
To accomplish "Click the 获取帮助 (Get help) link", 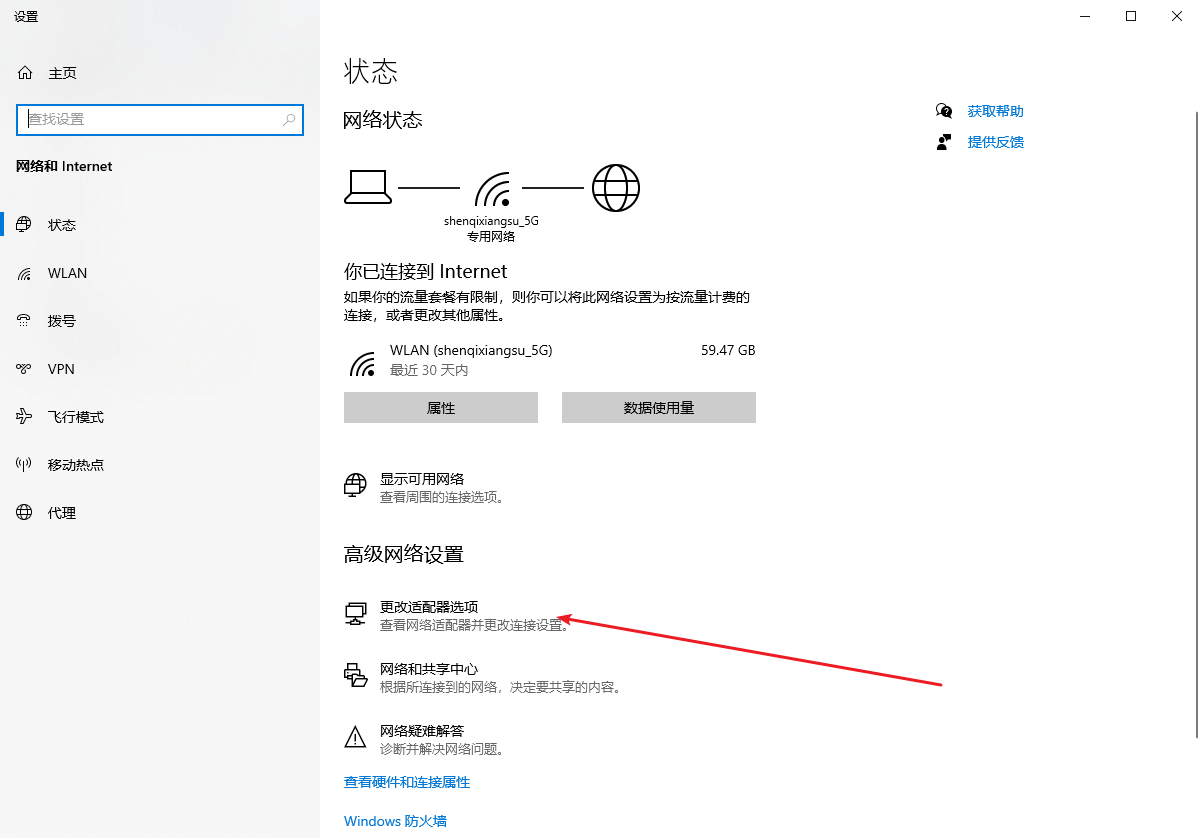I will click(995, 111).
